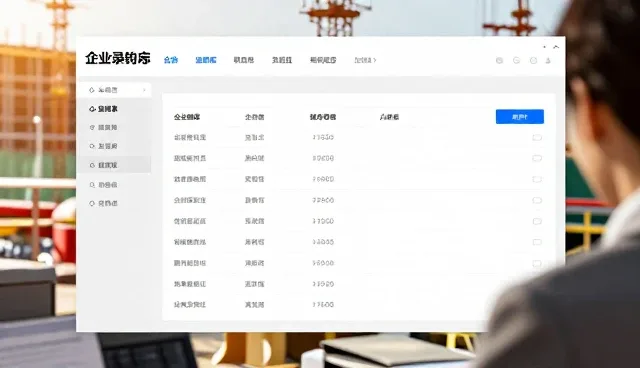640x368 pixels.
Task: Toggle the switch in the seventh table row
Action: (537, 263)
